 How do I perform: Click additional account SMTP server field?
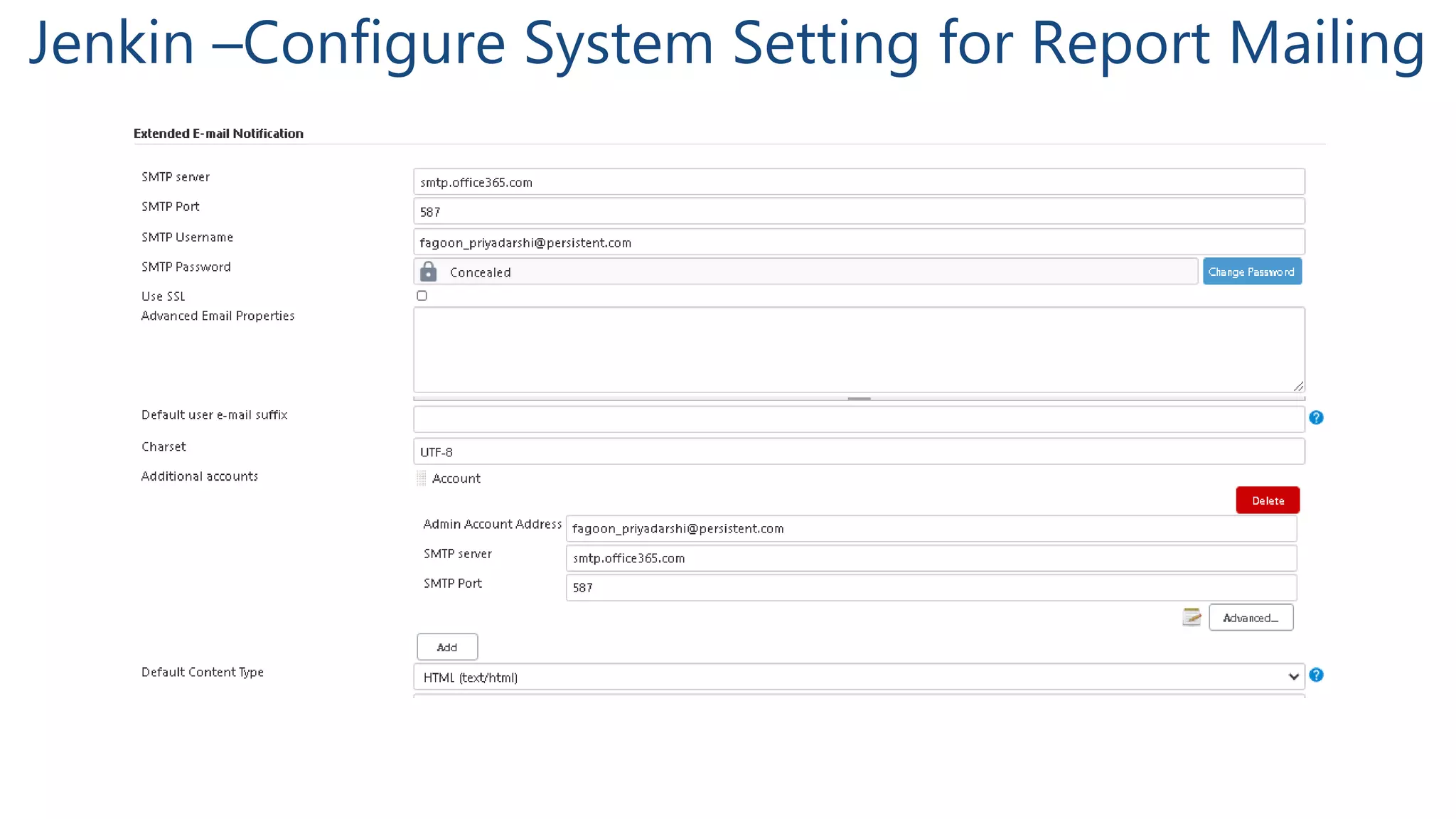click(931, 558)
